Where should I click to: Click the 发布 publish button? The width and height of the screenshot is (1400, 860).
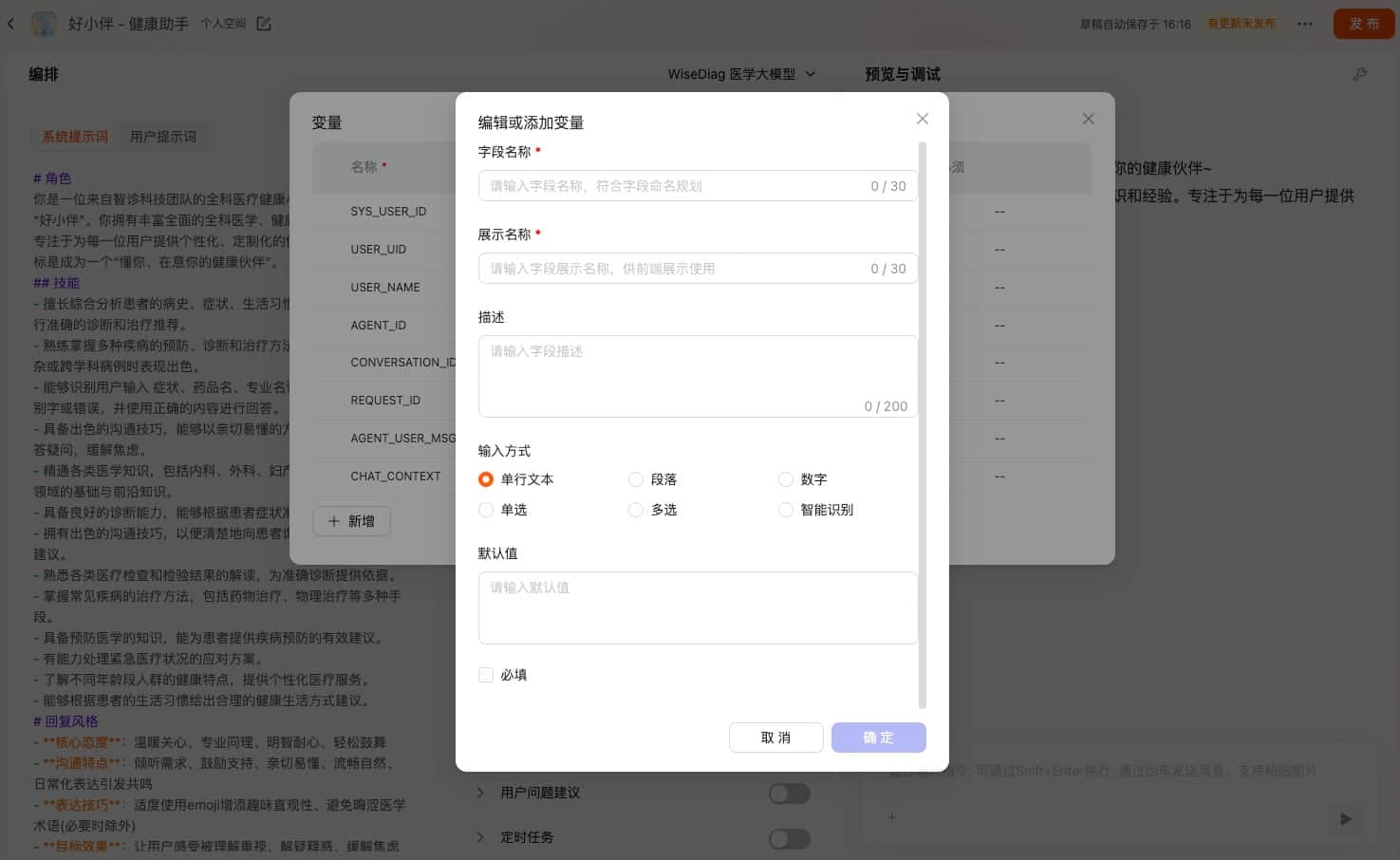pyautogui.click(x=1364, y=24)
